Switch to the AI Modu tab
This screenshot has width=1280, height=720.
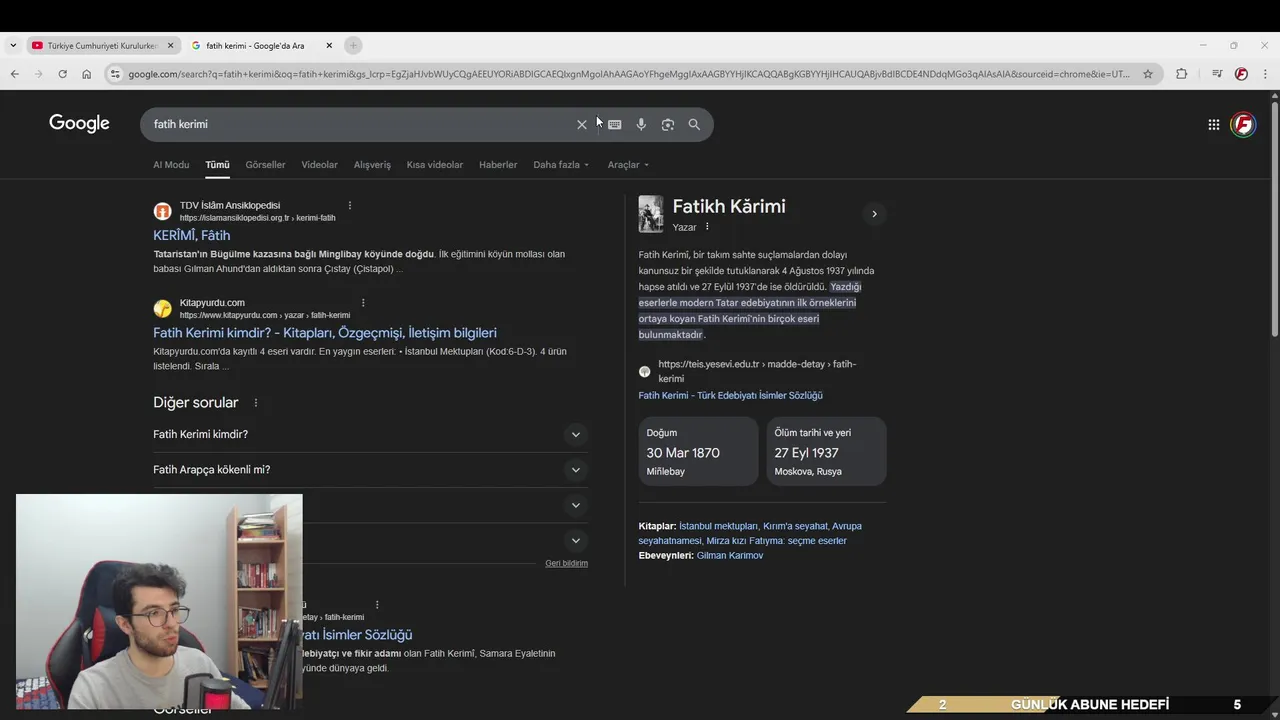(171, 165)
